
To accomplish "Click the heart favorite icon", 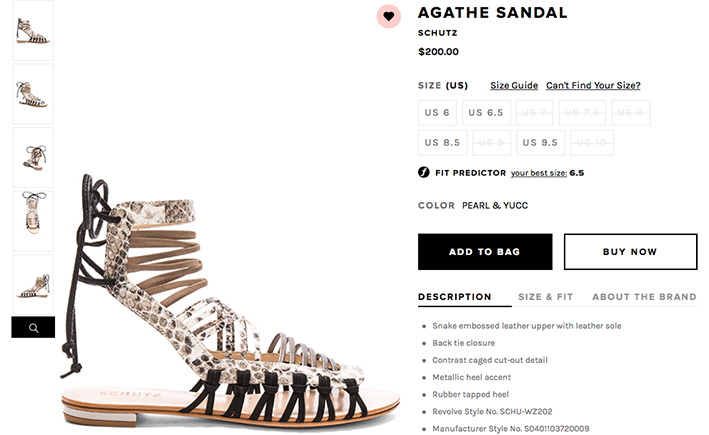I will tap(388, 17).
